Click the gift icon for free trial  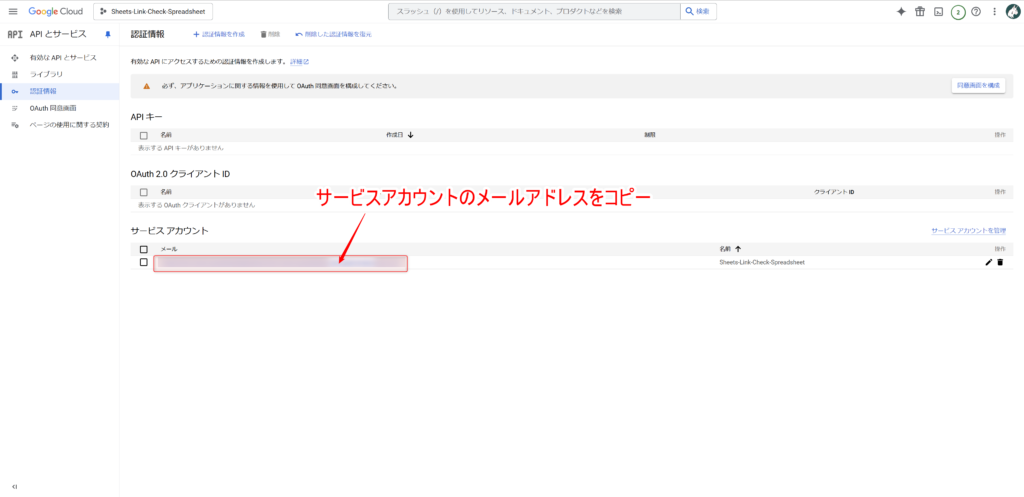pyautogui.click(x=920, y=11)
